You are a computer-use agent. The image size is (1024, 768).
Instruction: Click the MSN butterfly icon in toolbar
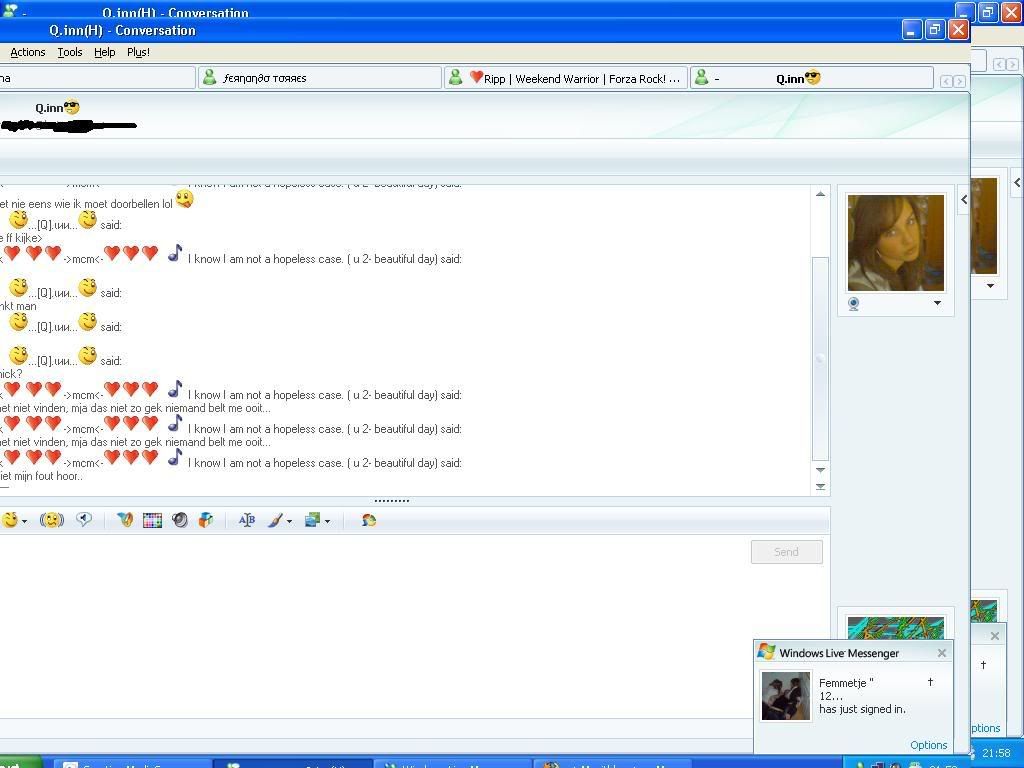[x=125, y=520]
